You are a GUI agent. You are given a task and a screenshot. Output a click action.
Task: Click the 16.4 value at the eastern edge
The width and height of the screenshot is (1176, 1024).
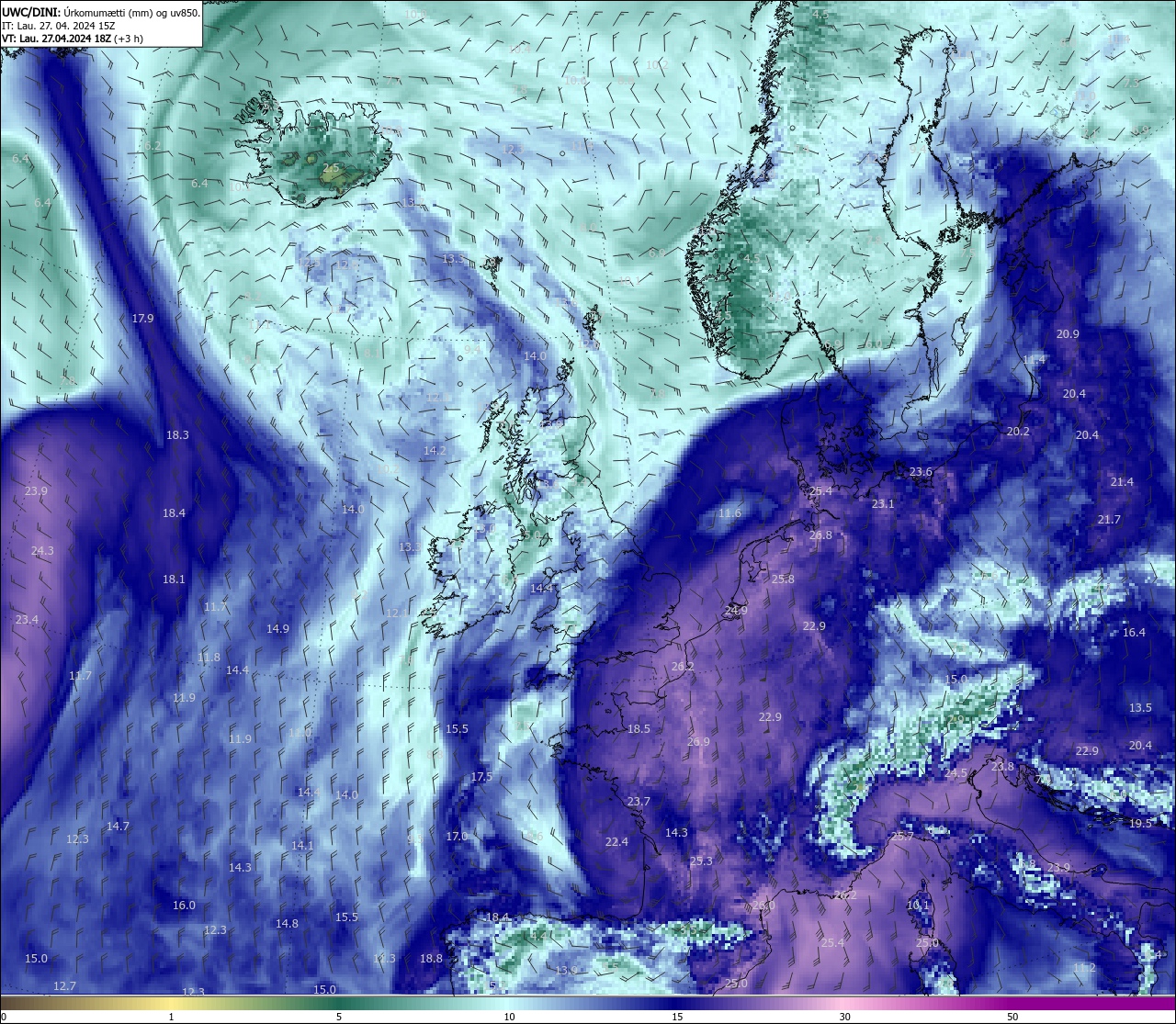[1134, 633]
